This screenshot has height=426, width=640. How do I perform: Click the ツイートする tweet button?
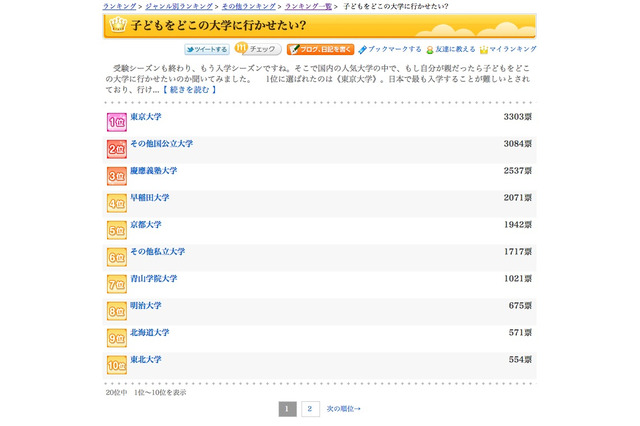[x=207, y=49]
